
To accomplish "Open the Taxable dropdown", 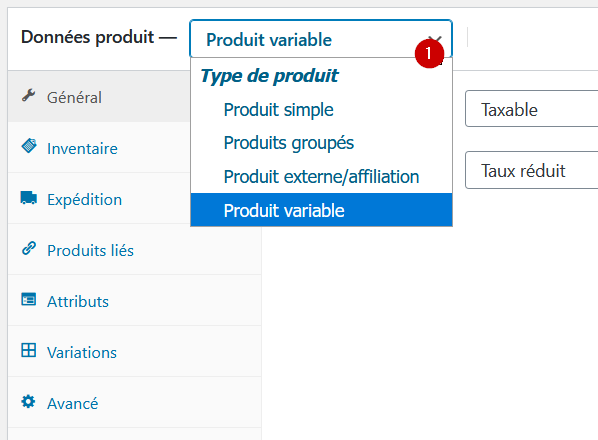I will click(x=532, y=109).
